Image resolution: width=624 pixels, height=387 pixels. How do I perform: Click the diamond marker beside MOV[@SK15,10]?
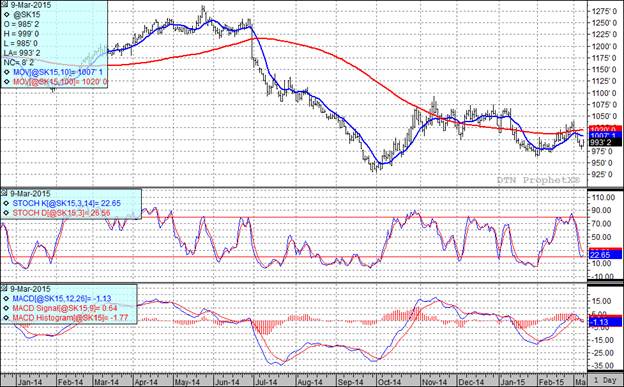point(7,72)
